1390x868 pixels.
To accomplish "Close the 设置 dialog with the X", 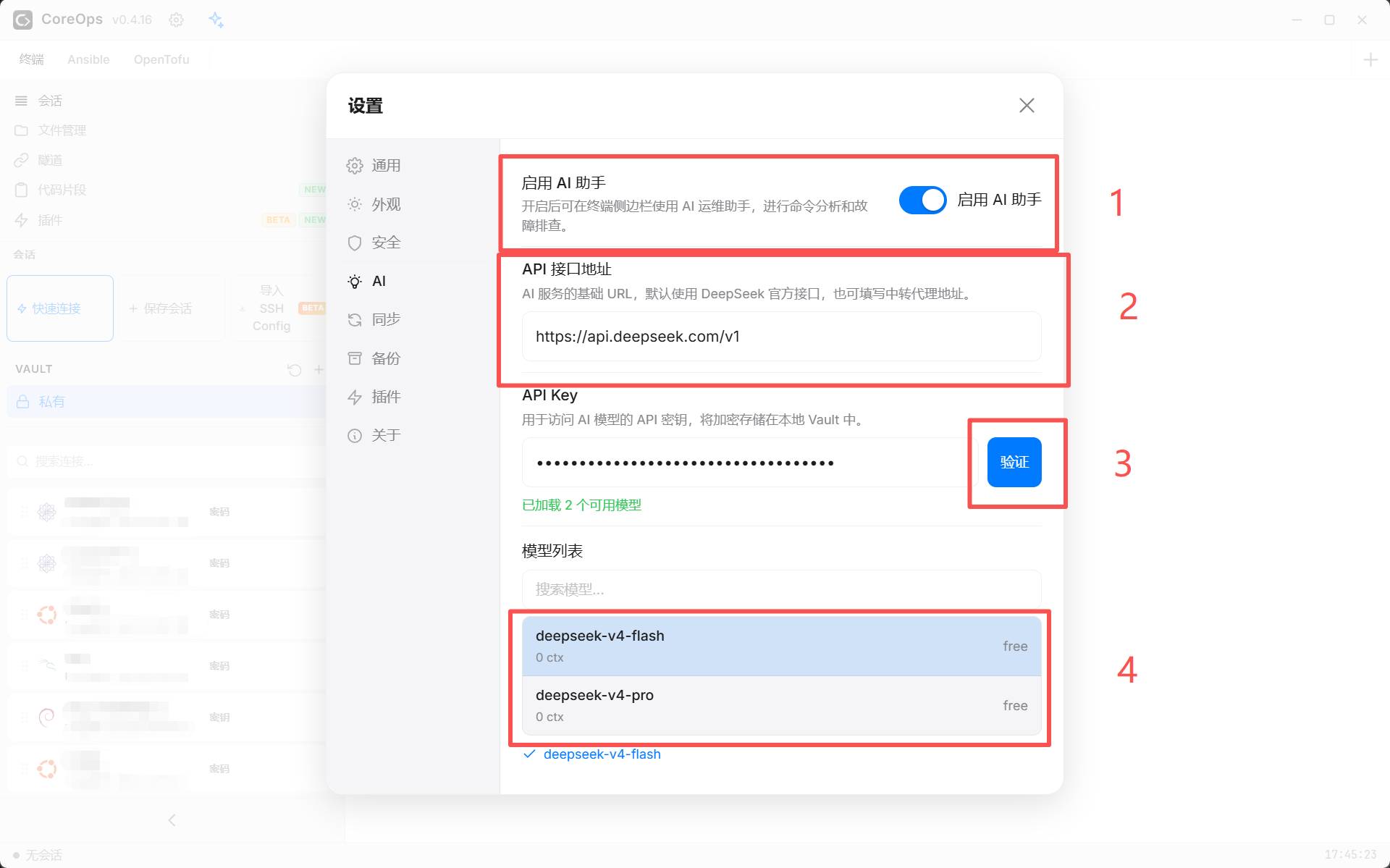I will point(1027,106).
